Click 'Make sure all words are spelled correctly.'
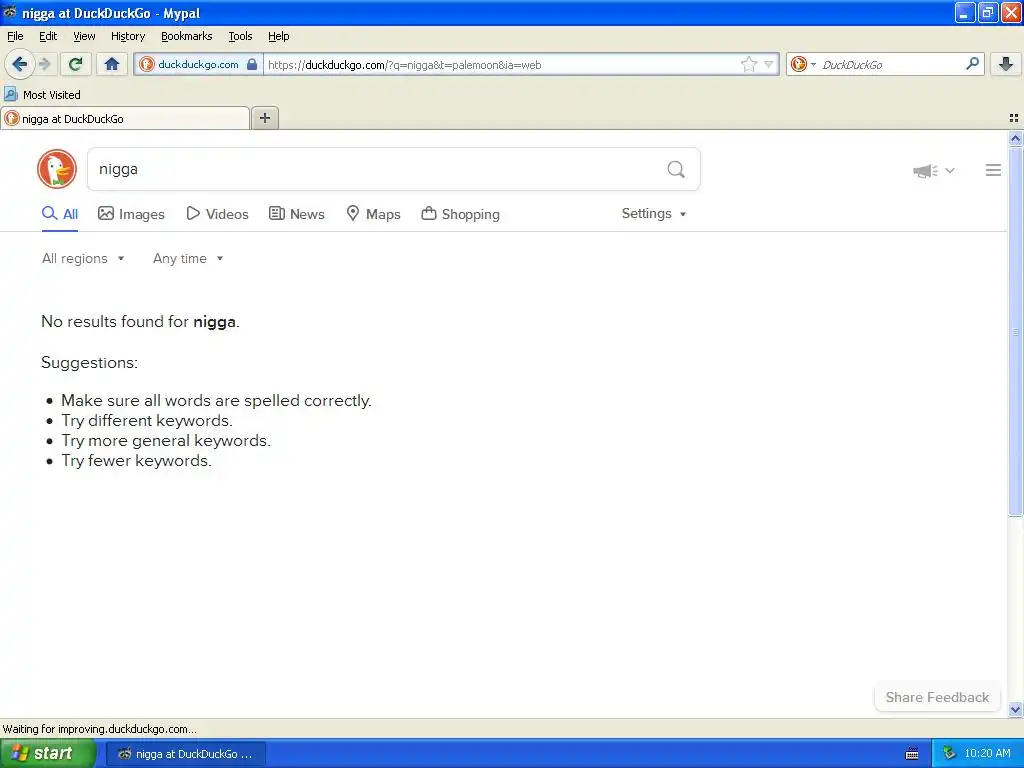This screenshot has width=1024, height=768. [x=216, y=400]
